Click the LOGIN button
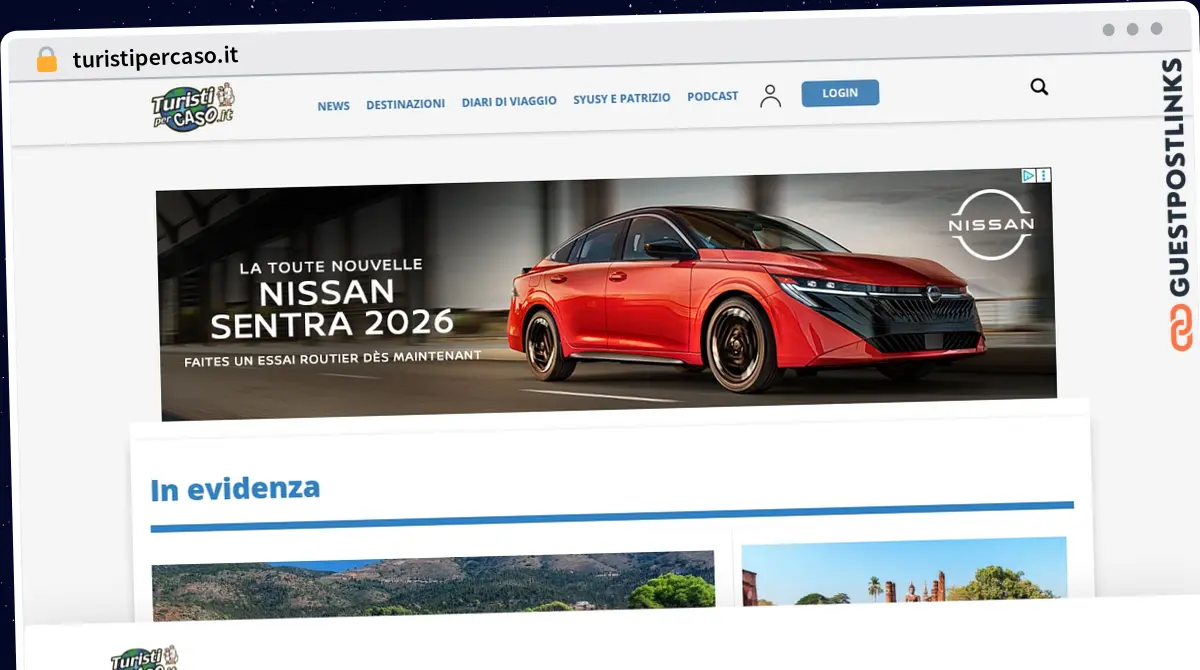Viewport: 1200px width, 670px height. 840,93
